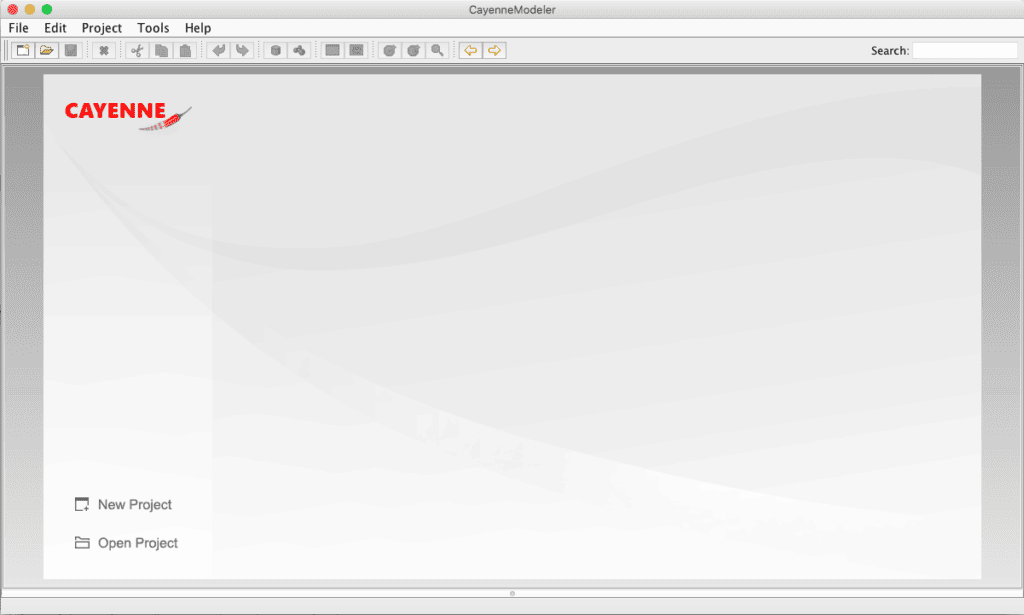Click the Create DataNode toolbar icon
Image resolution: width=1024 pixels, height=615 pixels.
tap(275, 50)
